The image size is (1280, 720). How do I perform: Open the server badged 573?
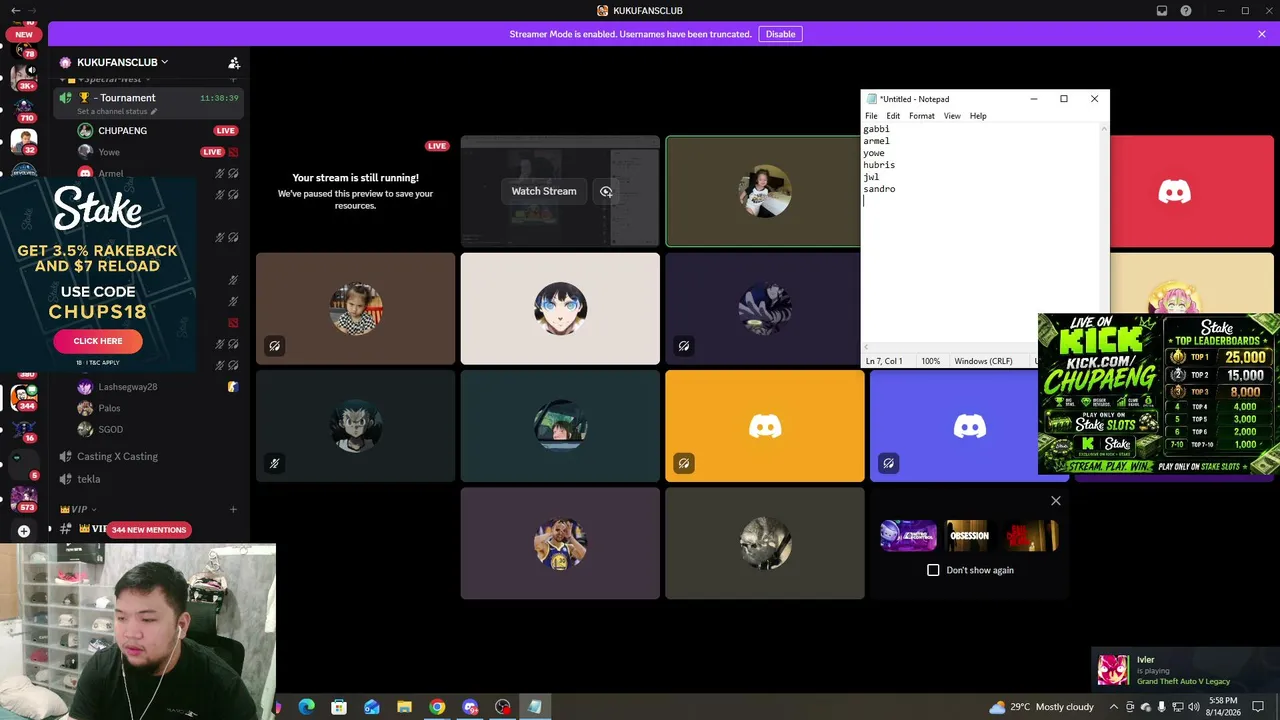24,499
